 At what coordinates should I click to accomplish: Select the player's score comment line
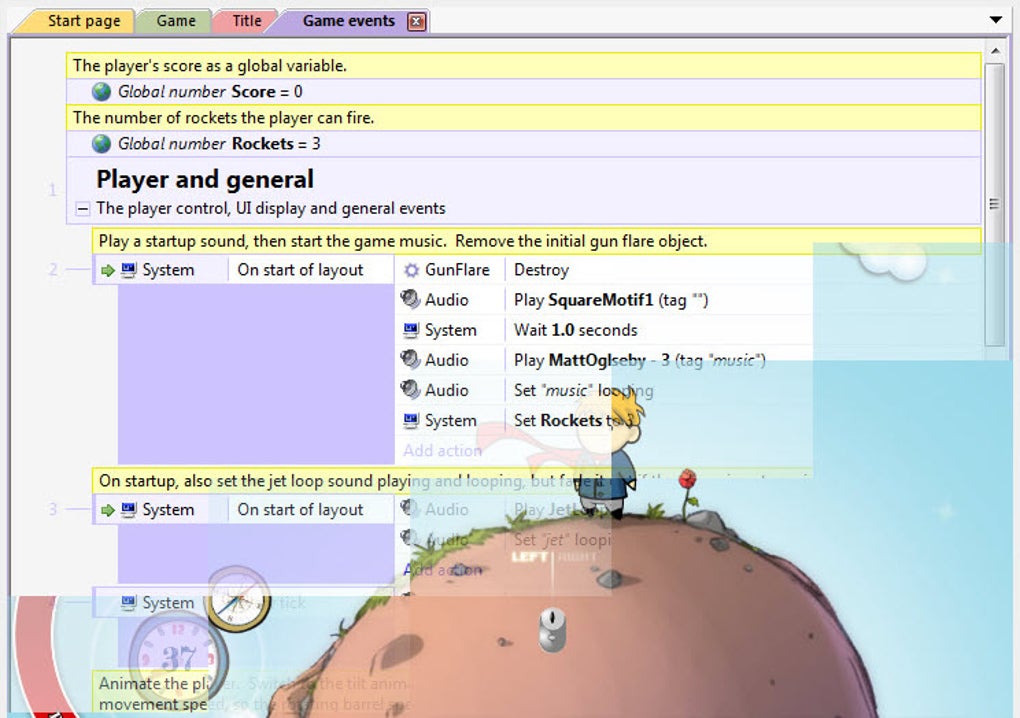(524, 66)
